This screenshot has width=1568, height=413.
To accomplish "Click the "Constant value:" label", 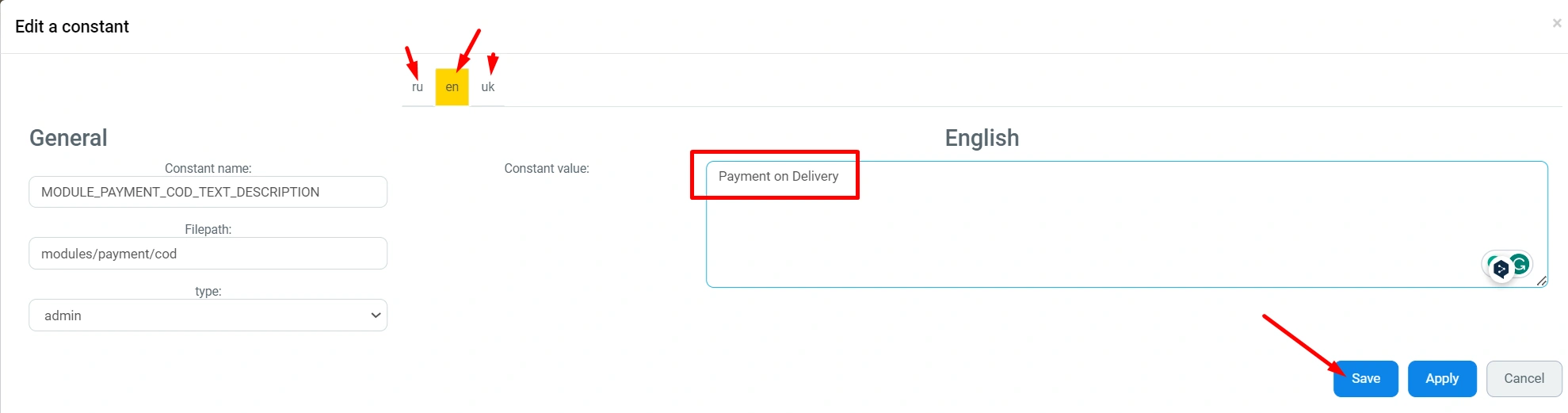I will [x=547, y=168].
